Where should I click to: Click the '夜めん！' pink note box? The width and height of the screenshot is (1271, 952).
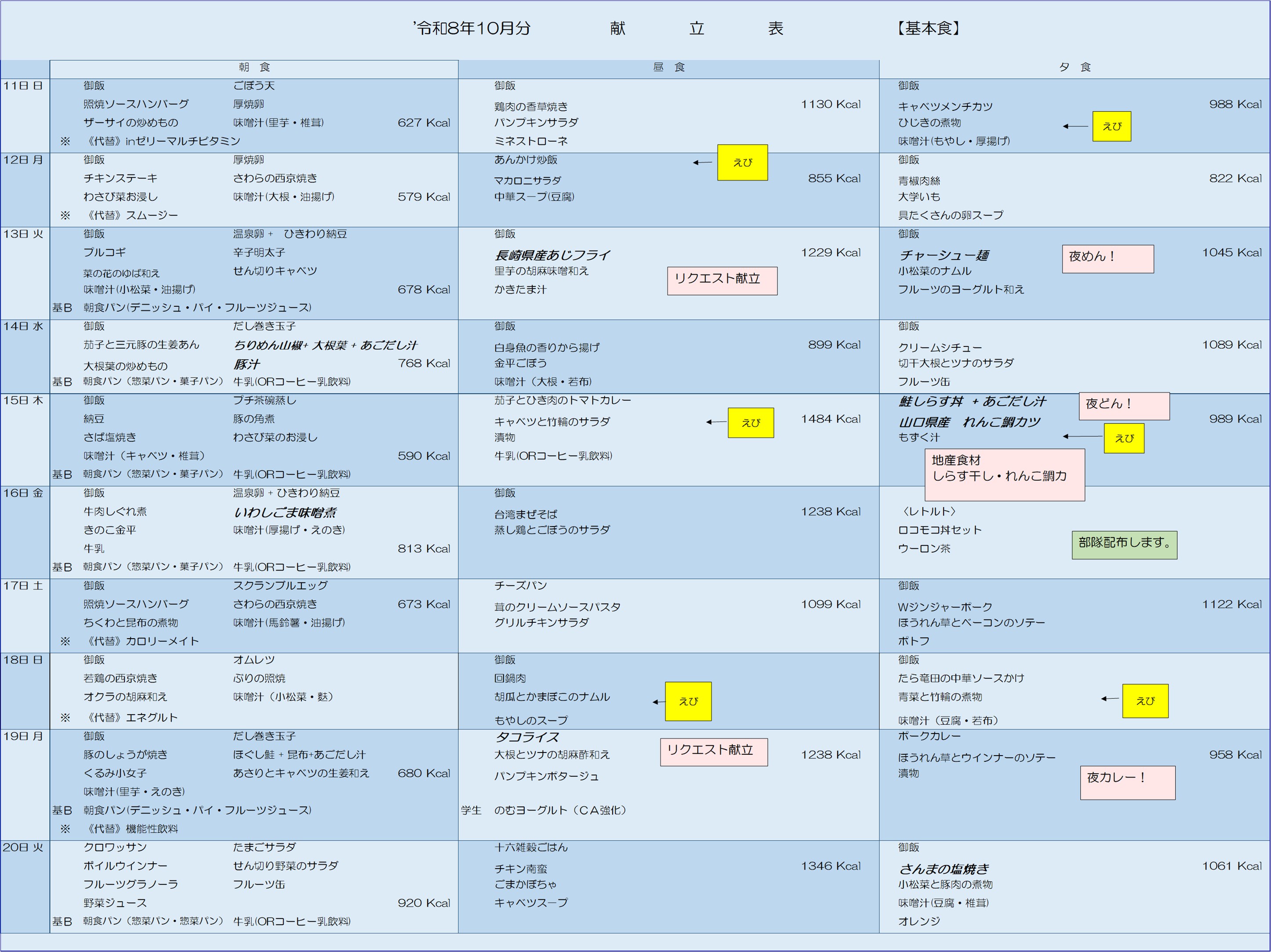[1107, 259]
